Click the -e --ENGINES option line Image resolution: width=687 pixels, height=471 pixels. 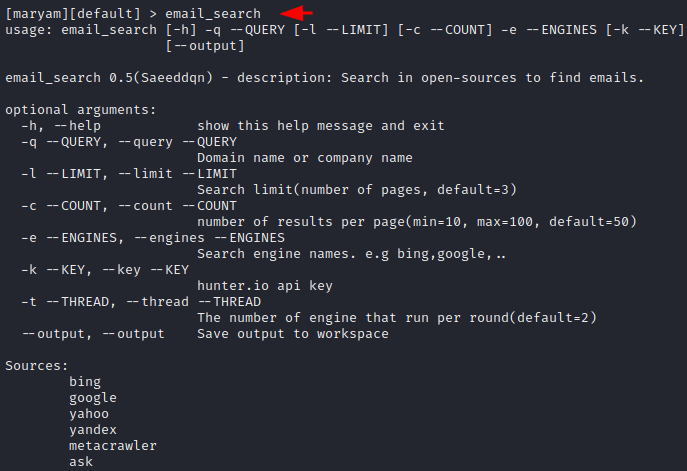(153, 238)
